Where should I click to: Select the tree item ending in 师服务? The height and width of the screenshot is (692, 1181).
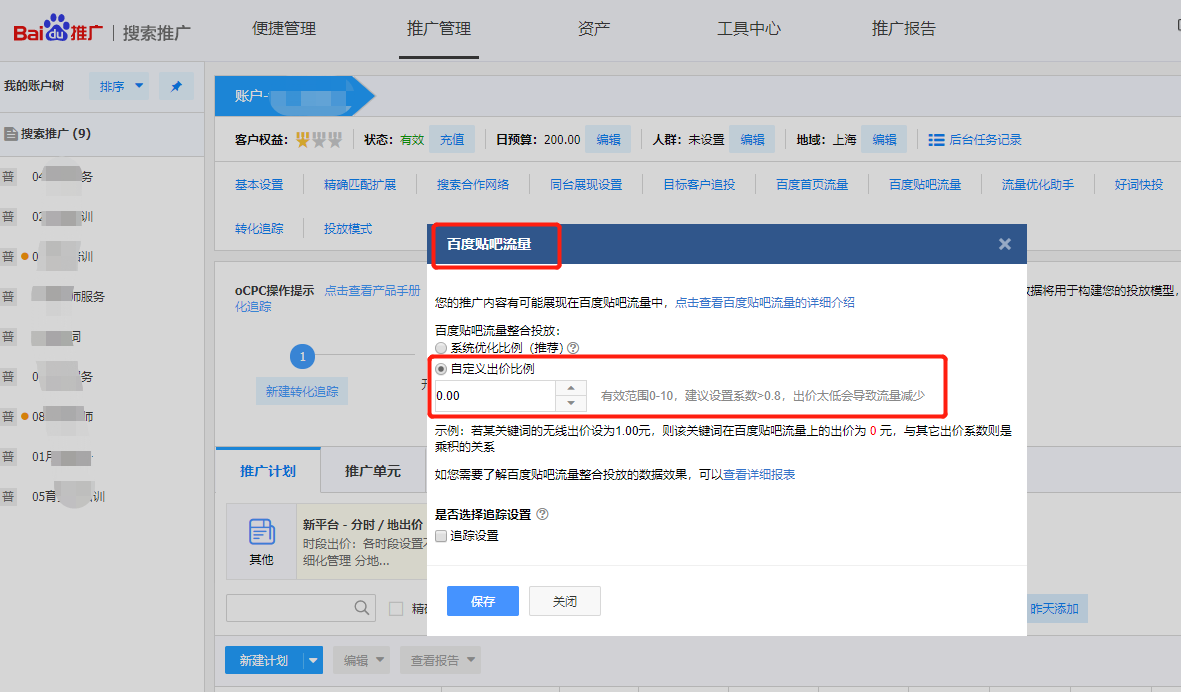(x=68, y=297)
